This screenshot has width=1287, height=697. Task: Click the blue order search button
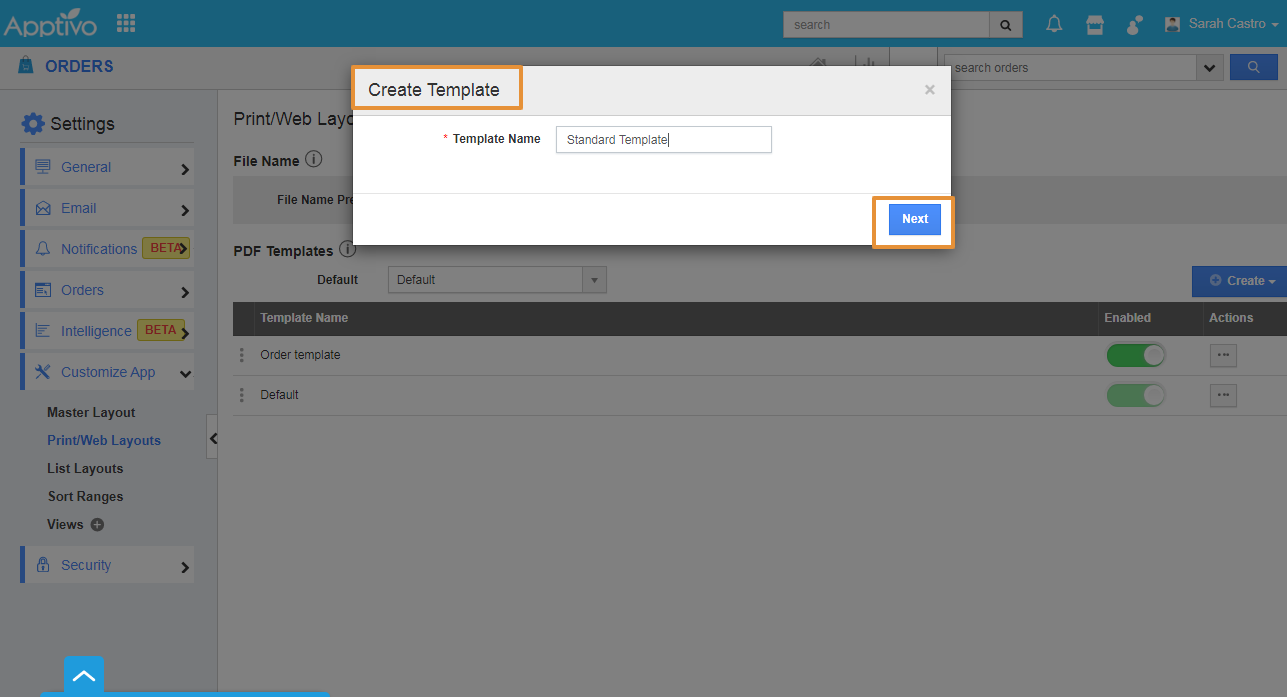[x=1254, y=67]
